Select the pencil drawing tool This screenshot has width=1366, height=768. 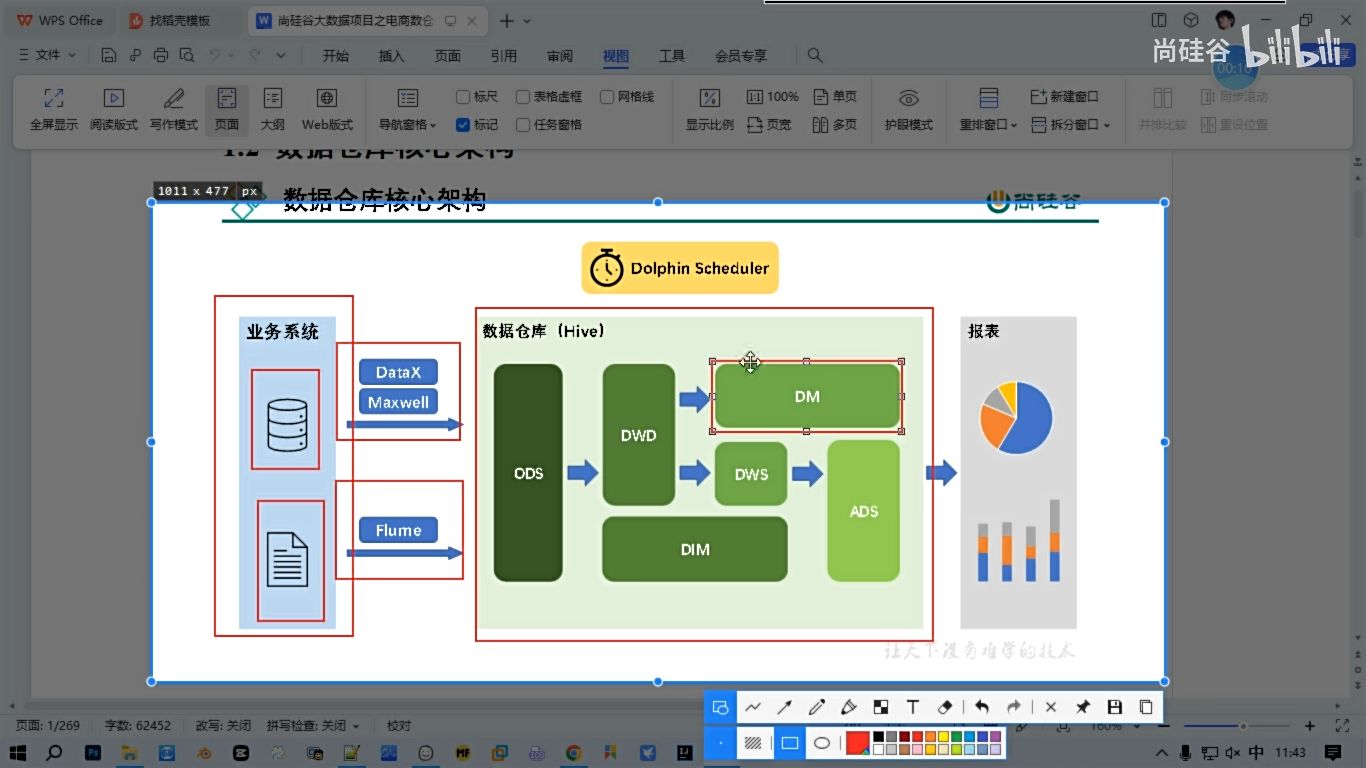(817, 707)
